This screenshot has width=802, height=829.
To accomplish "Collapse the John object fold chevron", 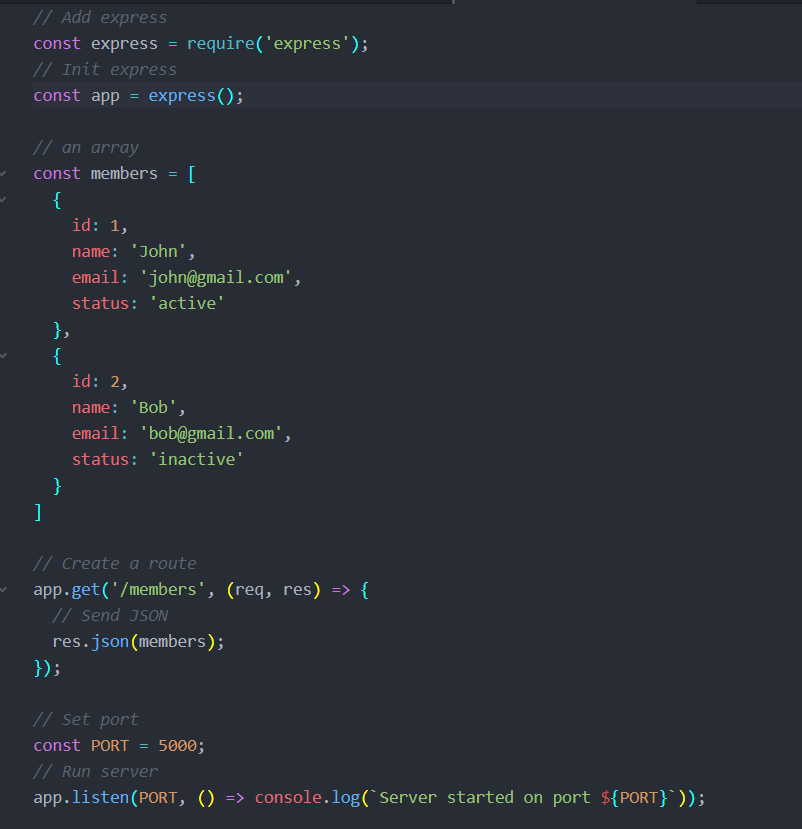I will [3, 200].
